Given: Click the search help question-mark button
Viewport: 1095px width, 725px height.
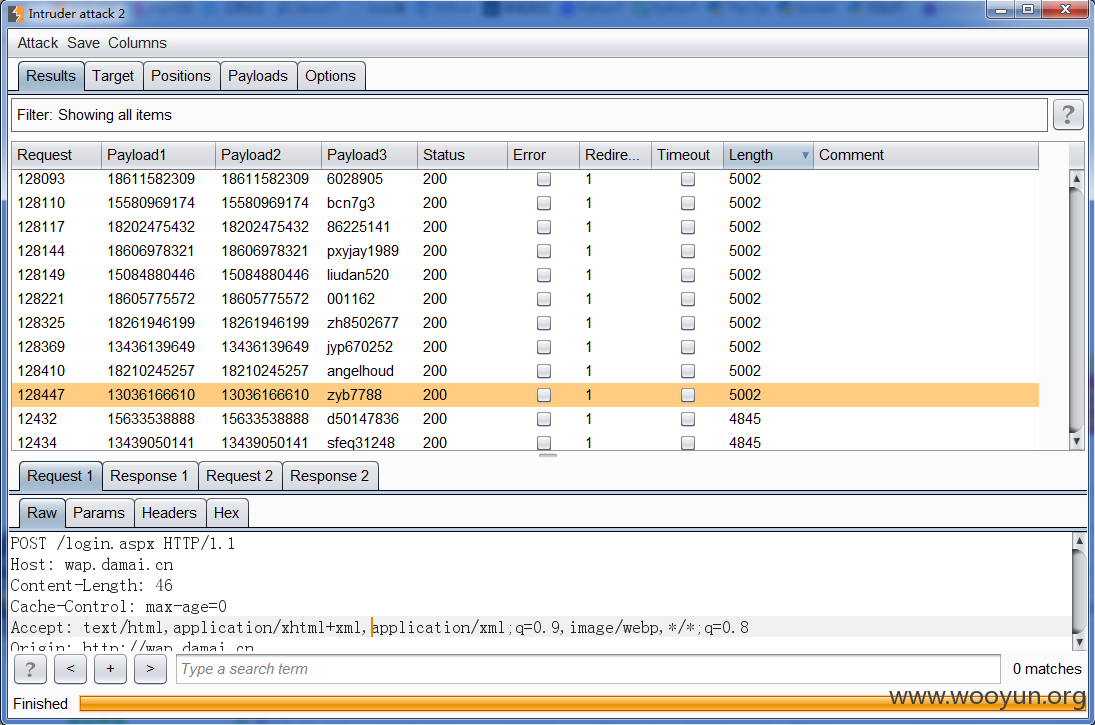Looking at the screenshot, I should (30, 669).
